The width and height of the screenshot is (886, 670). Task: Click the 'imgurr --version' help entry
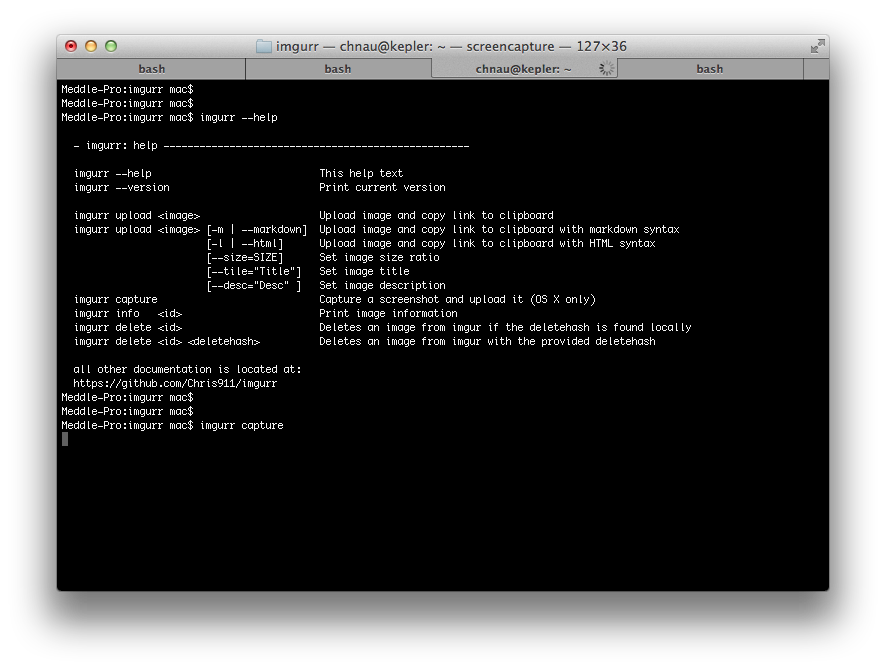pos(121,188)
